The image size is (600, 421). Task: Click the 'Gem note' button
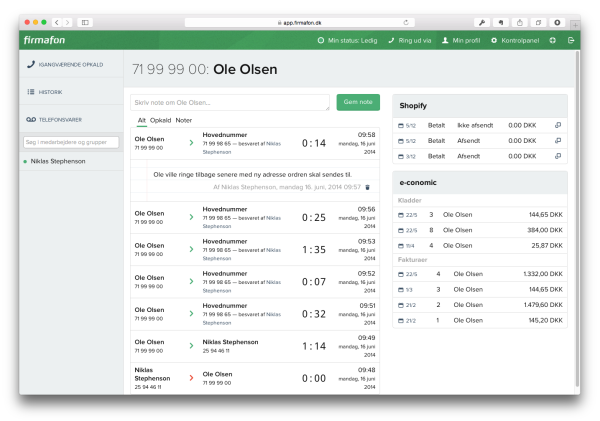358,102
